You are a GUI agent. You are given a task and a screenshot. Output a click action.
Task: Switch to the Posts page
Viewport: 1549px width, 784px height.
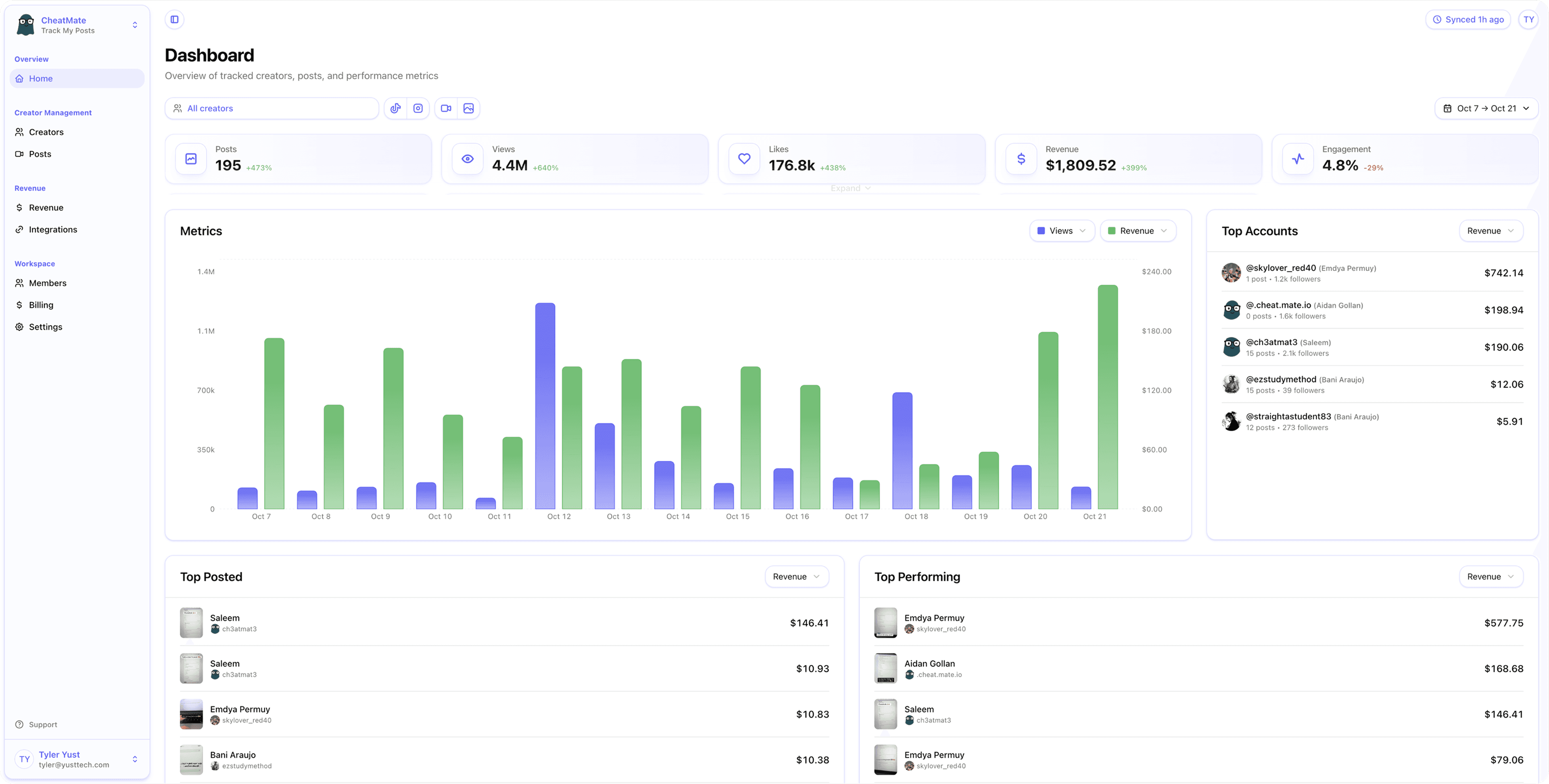40,153
